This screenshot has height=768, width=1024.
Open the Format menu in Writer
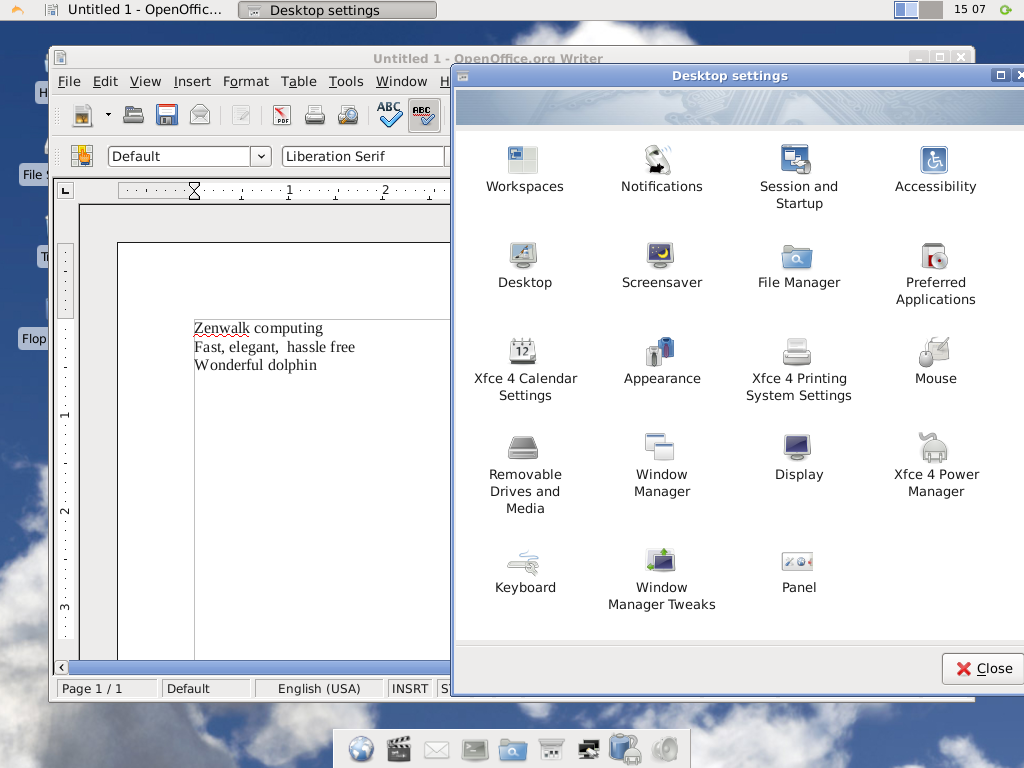[x=246, y=82]
